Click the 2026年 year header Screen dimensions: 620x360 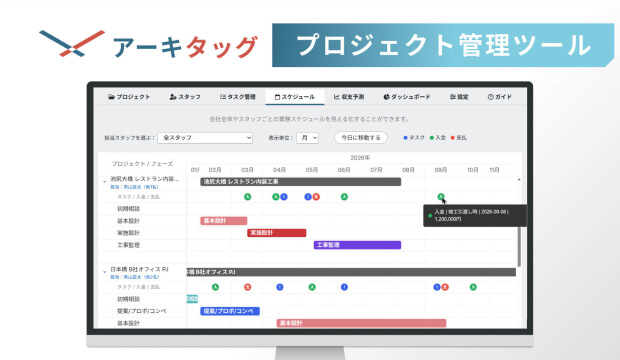[x=360, y=158]
